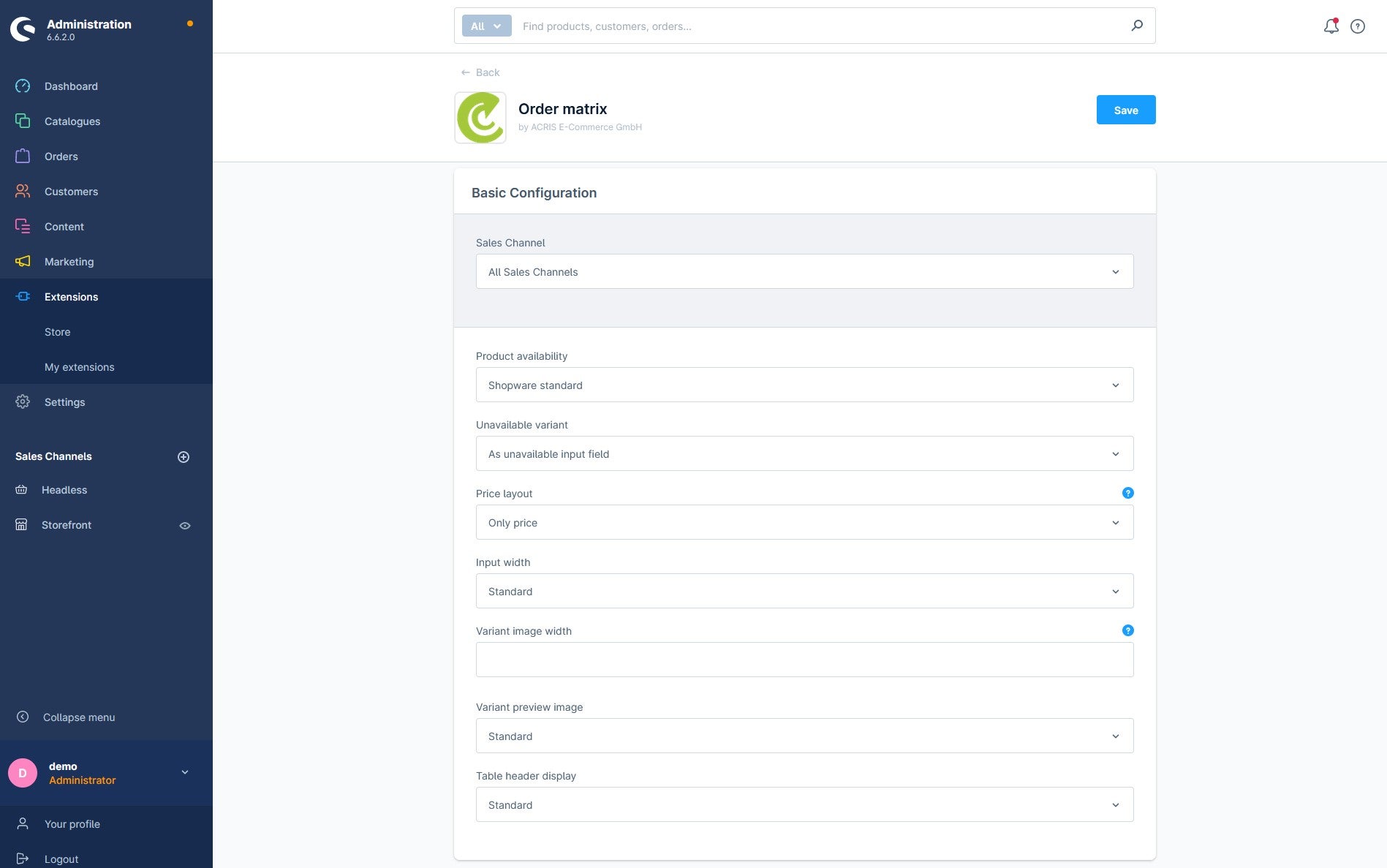The image size is (1387, 868).
Task: Click the Dashboard gauge icon
Action: [23, 86]
